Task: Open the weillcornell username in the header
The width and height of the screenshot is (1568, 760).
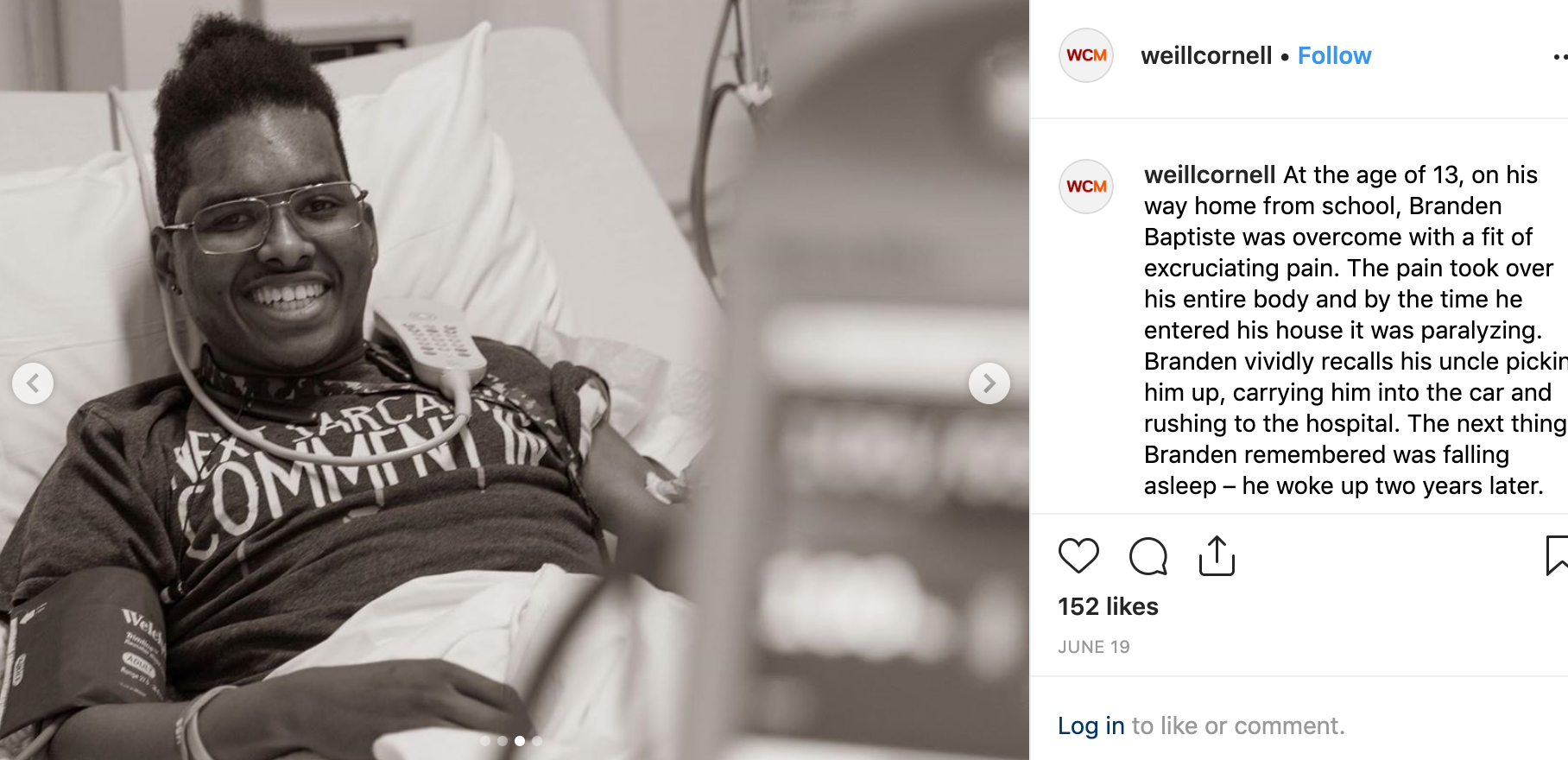Action: tap(1206, 56)
